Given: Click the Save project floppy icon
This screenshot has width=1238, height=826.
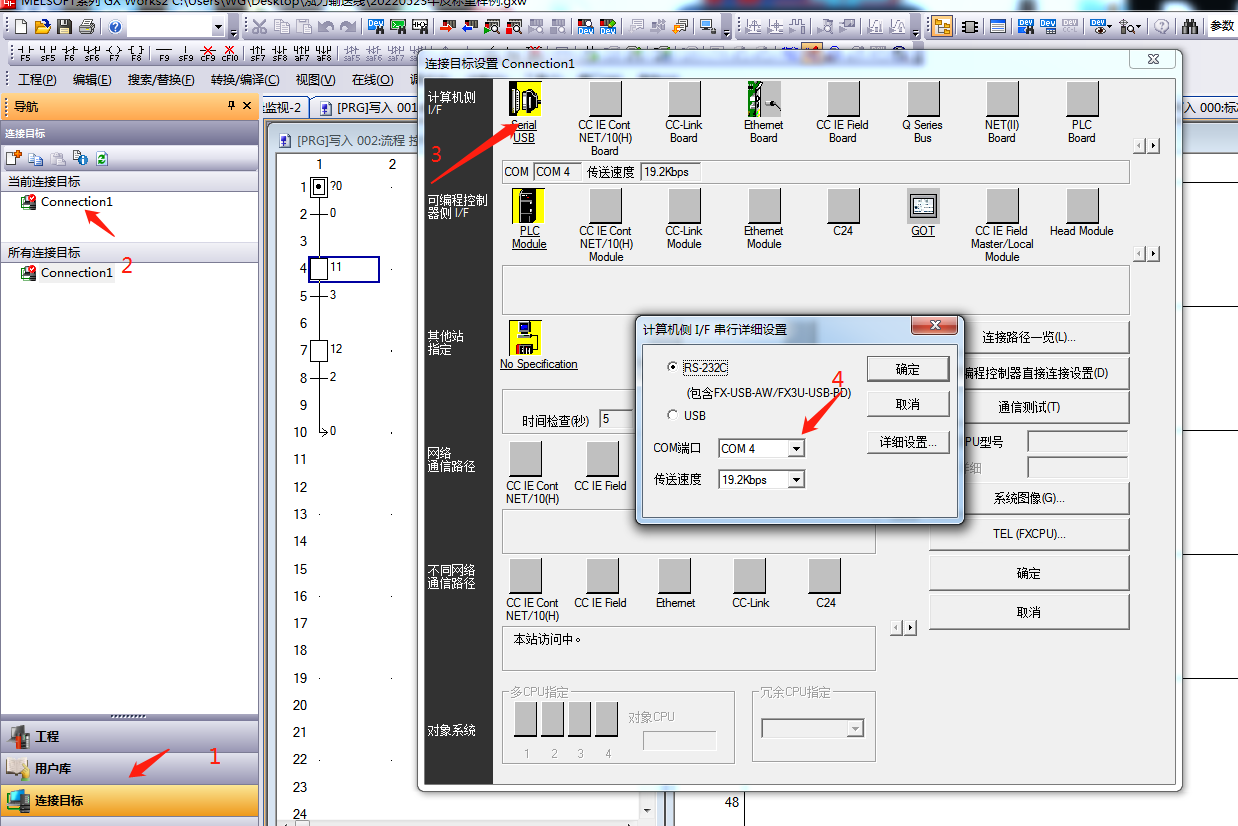Looking at the screenshot, I should [64, 27].
